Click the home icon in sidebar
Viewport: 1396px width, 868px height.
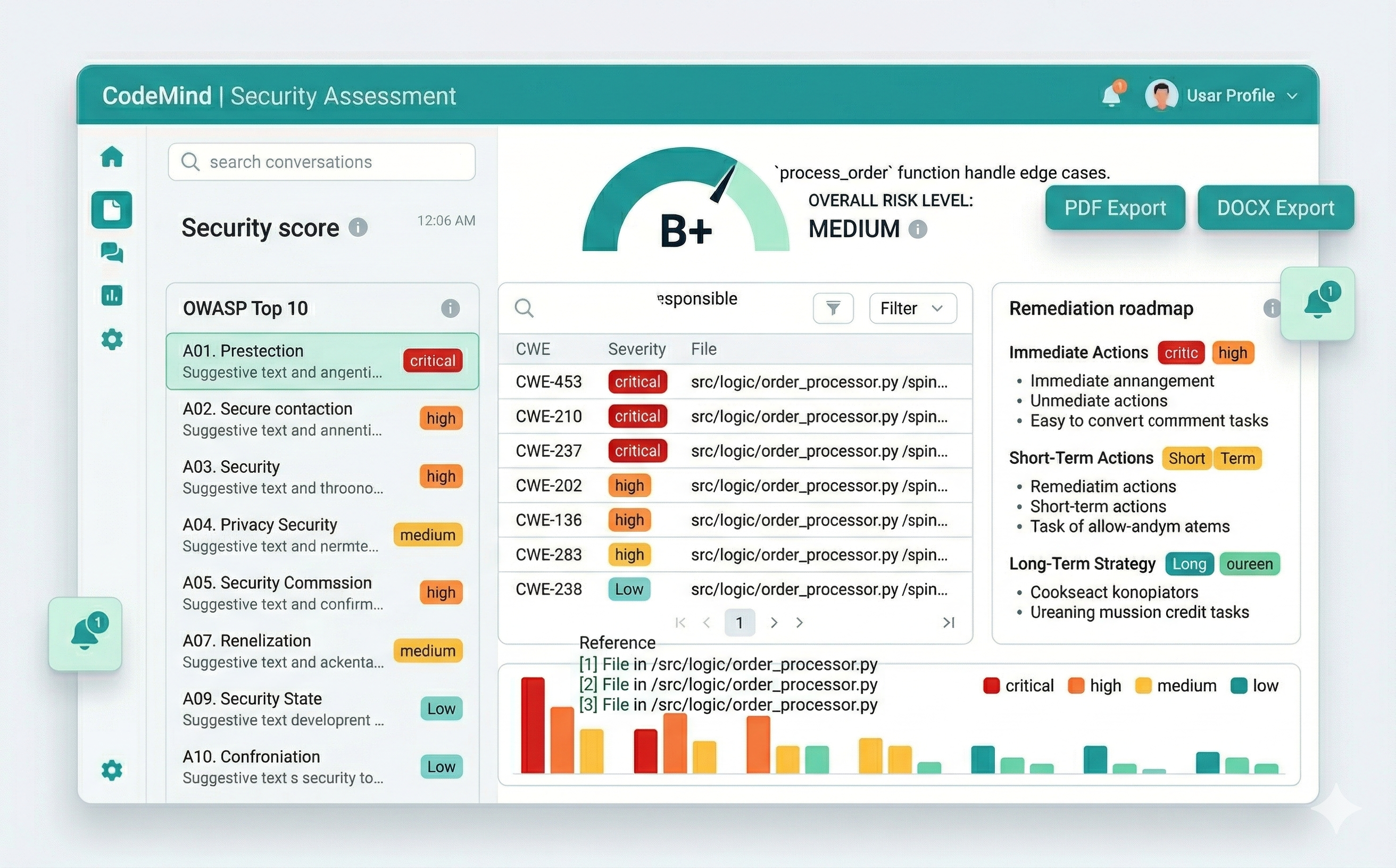(x=111, y=157)
